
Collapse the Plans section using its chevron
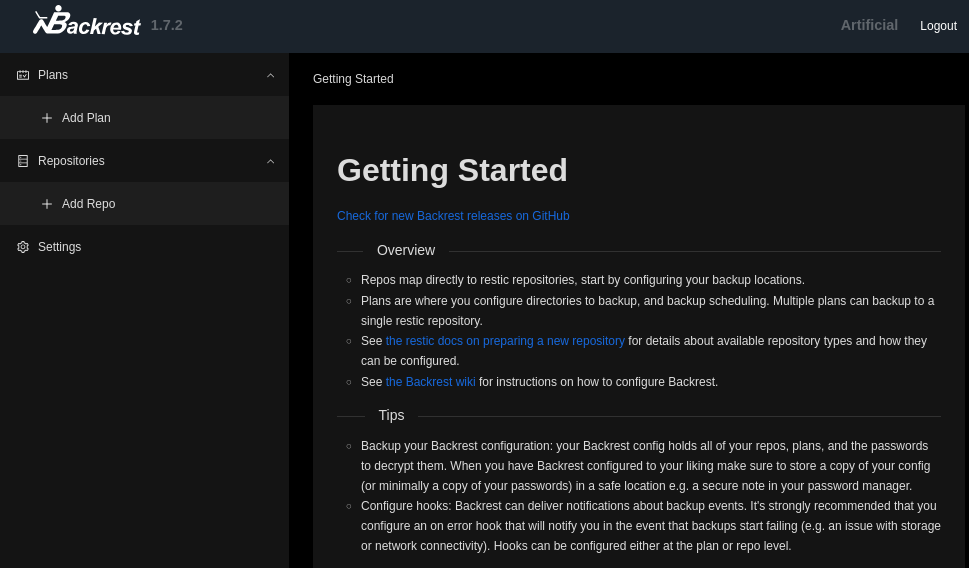[x=270, y=75]
